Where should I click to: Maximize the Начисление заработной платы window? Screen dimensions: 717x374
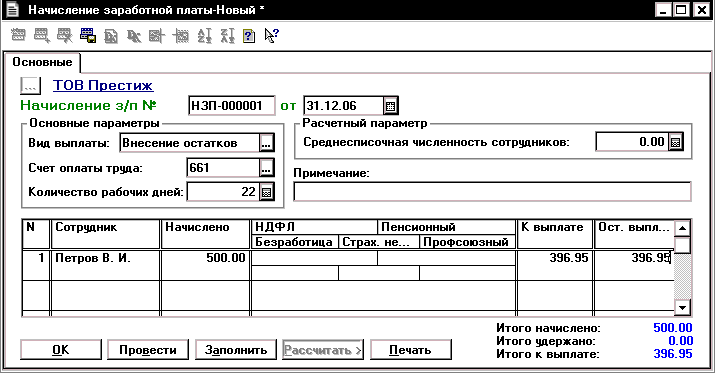681,10
